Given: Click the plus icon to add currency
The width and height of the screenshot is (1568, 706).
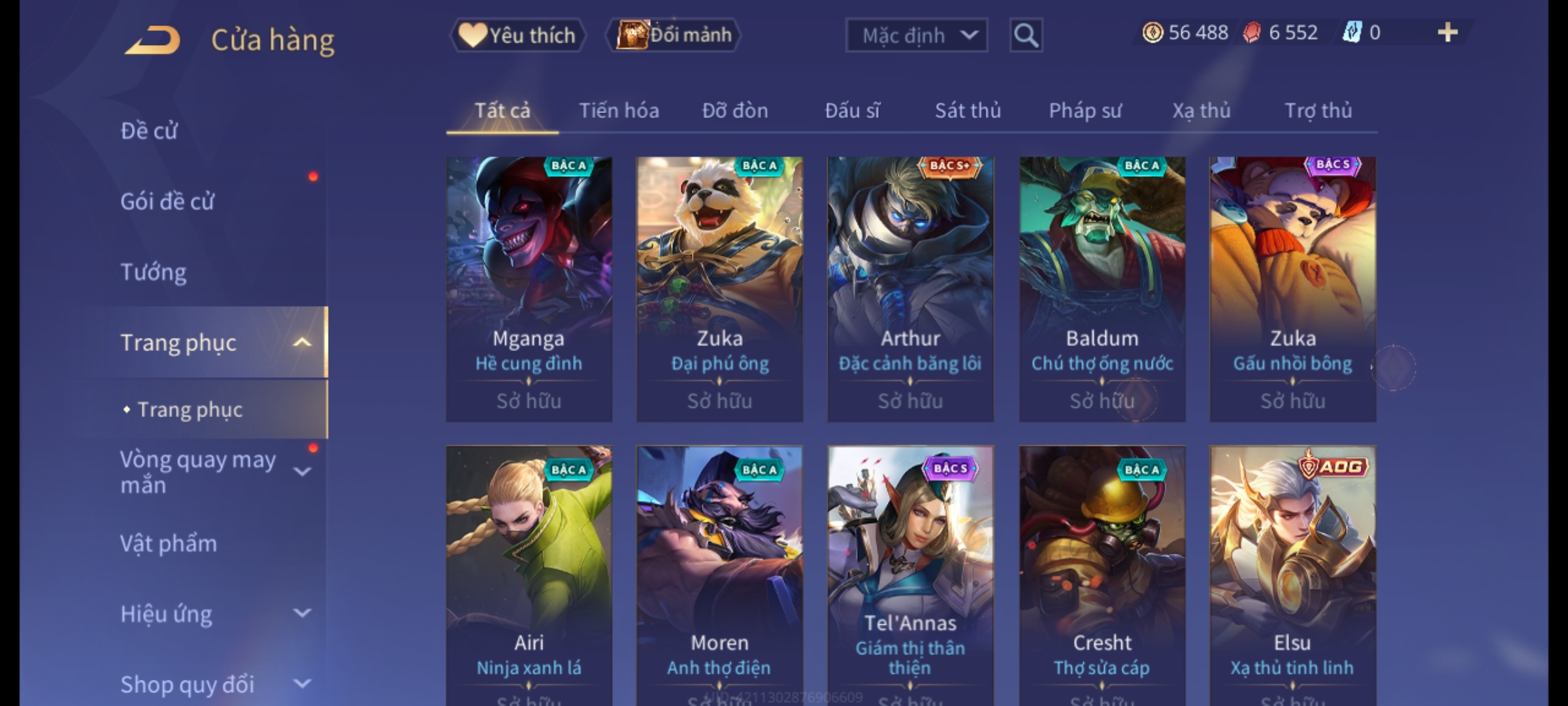Looking at the screenshot, I should (x=1448, y=33).
